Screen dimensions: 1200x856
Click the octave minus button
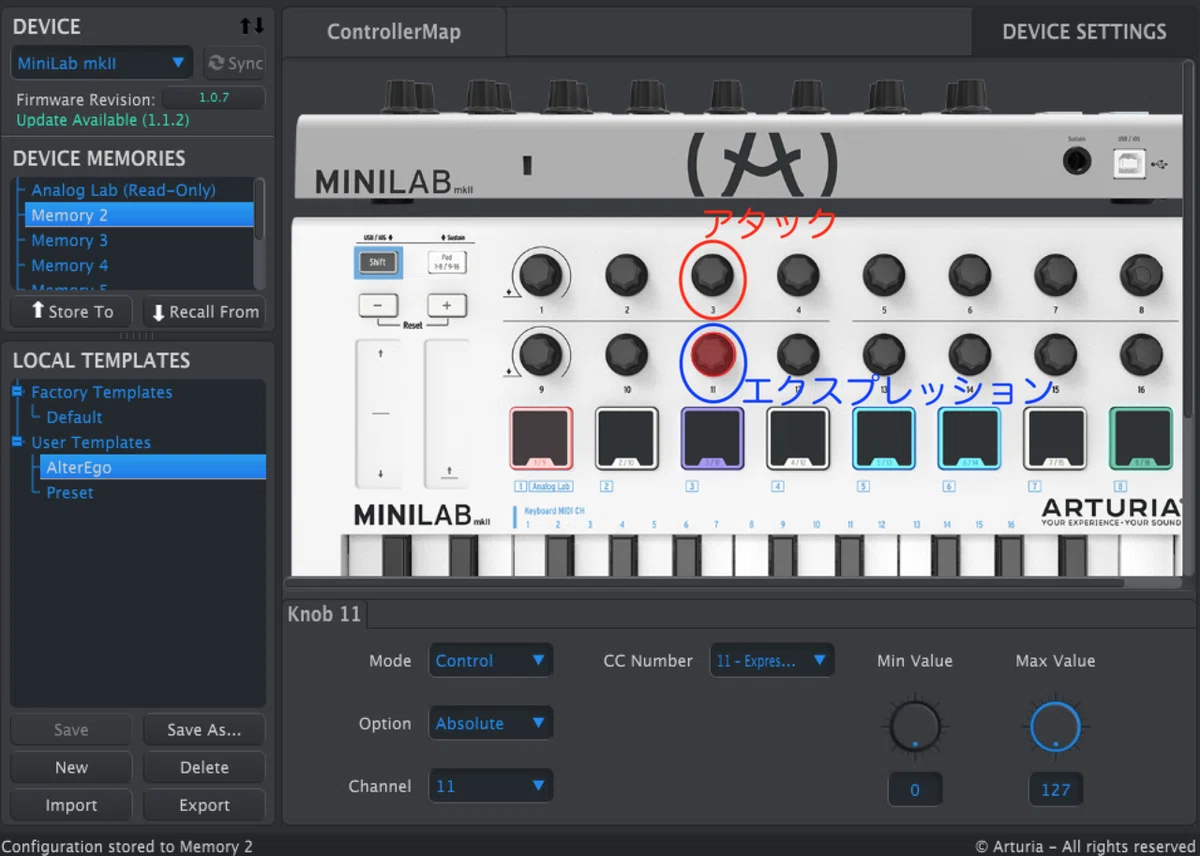point(378,306)
